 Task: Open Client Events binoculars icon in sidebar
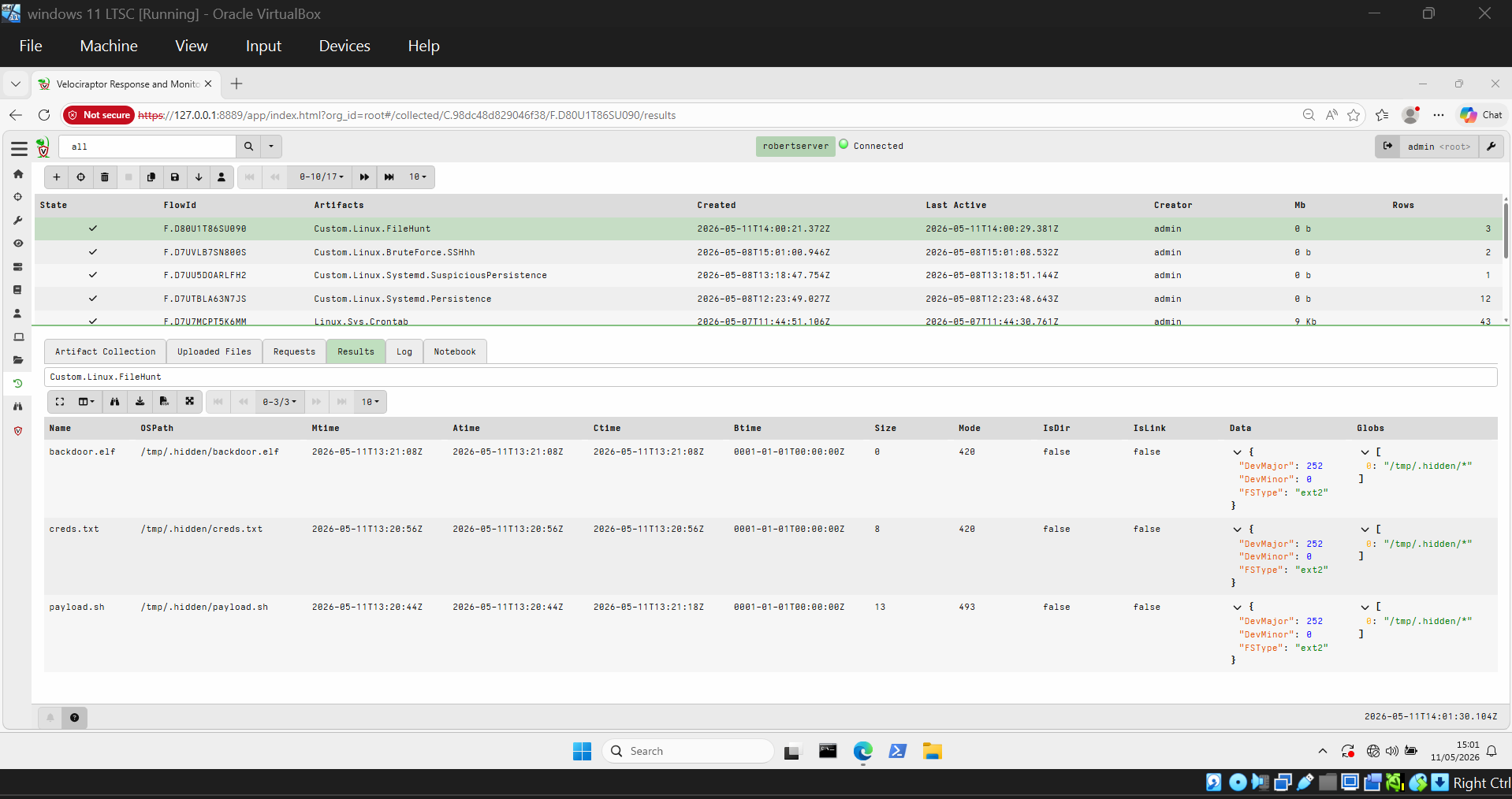point(18,407)
